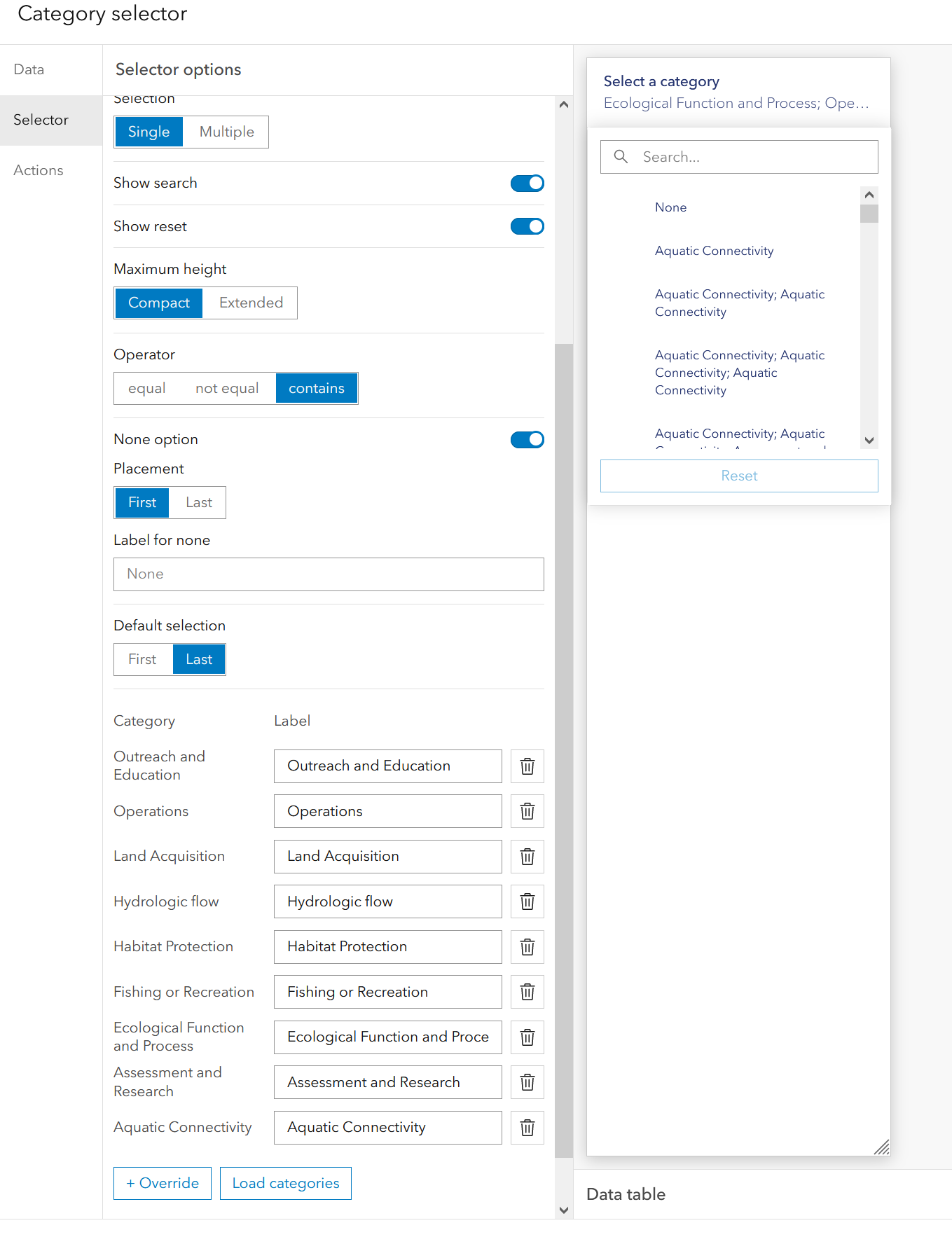Set operator to equal
Image resolution: width=952 pixels, height=1251 pixels.
(147, 388)
